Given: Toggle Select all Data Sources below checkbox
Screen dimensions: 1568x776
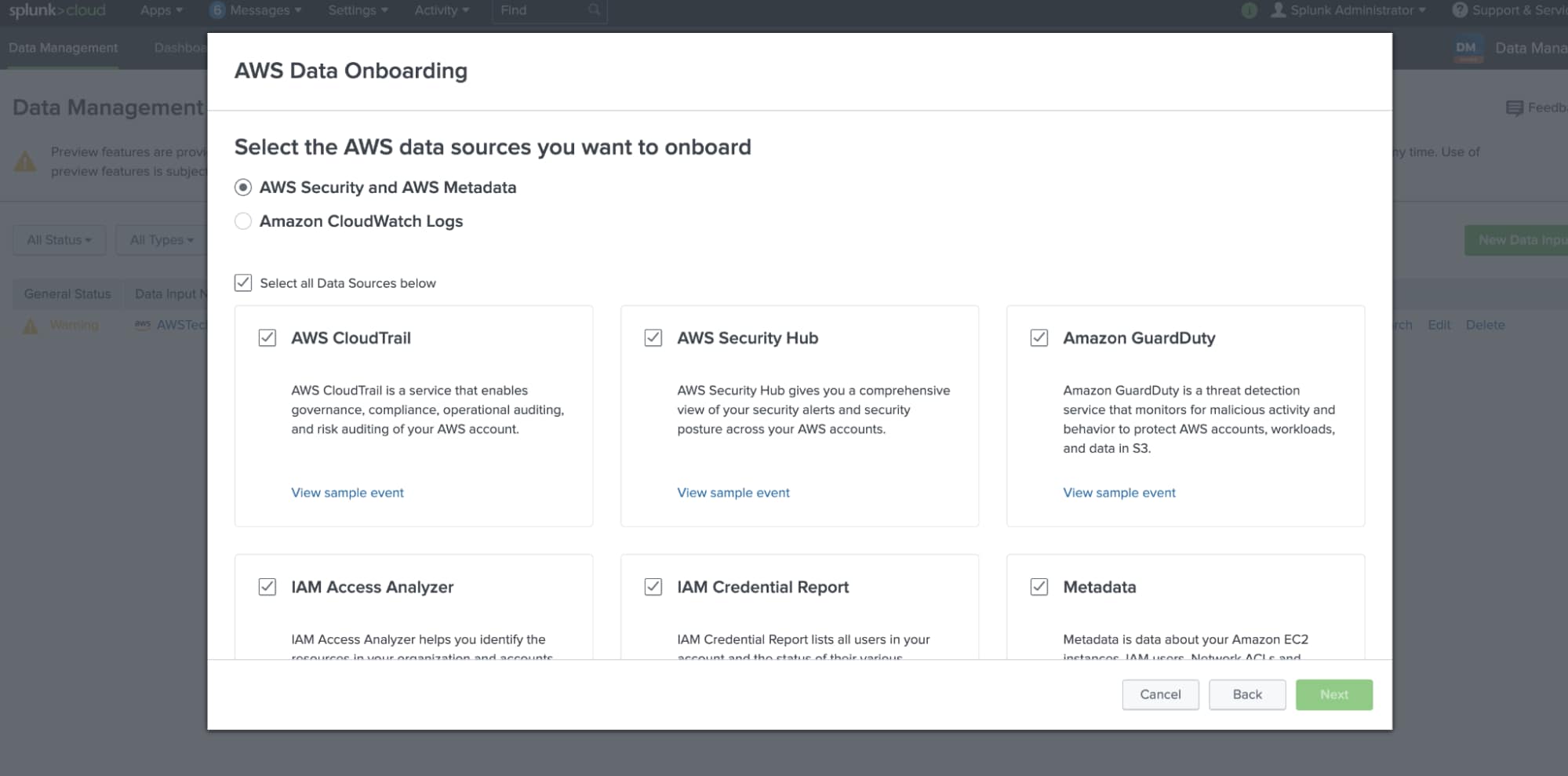Looking at the screenshot, I should coord(243,283).
